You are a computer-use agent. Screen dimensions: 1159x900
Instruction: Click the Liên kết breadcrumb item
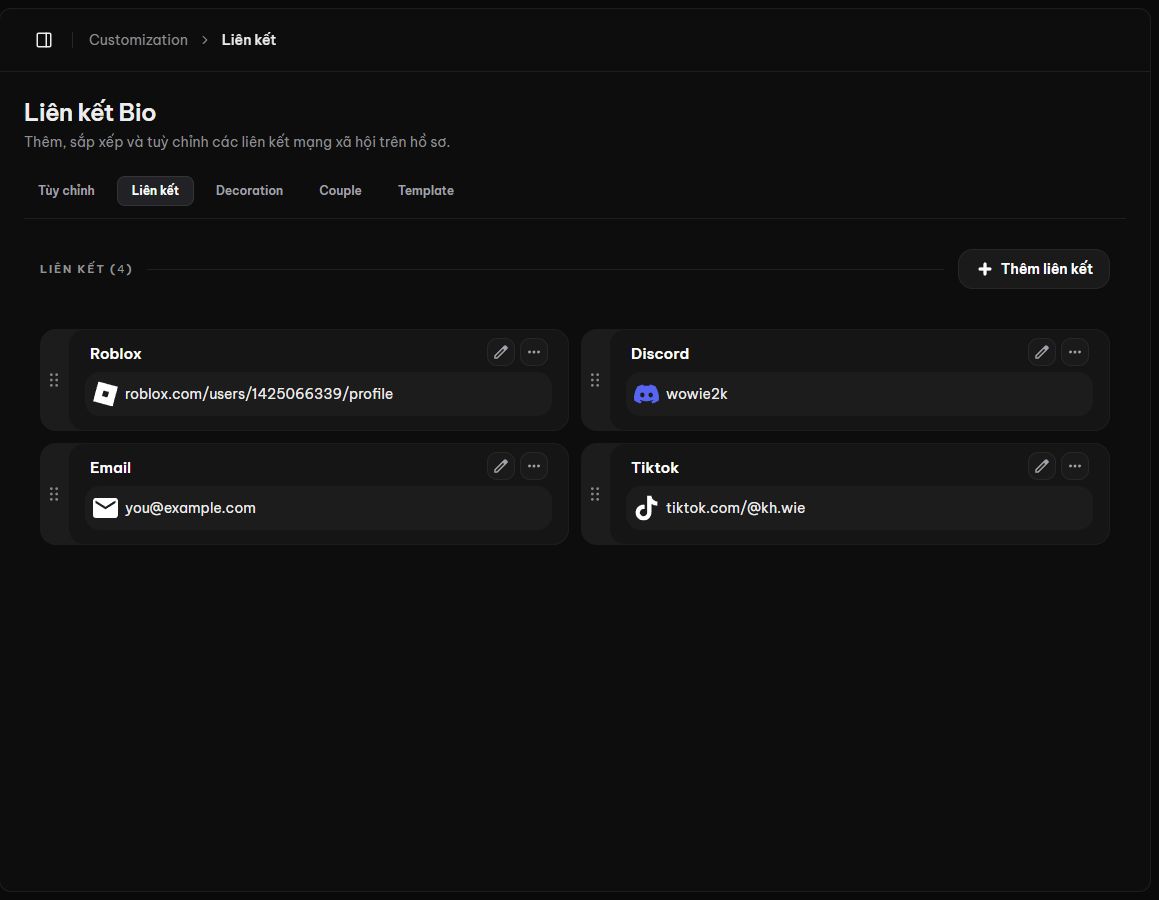(248, 40)
